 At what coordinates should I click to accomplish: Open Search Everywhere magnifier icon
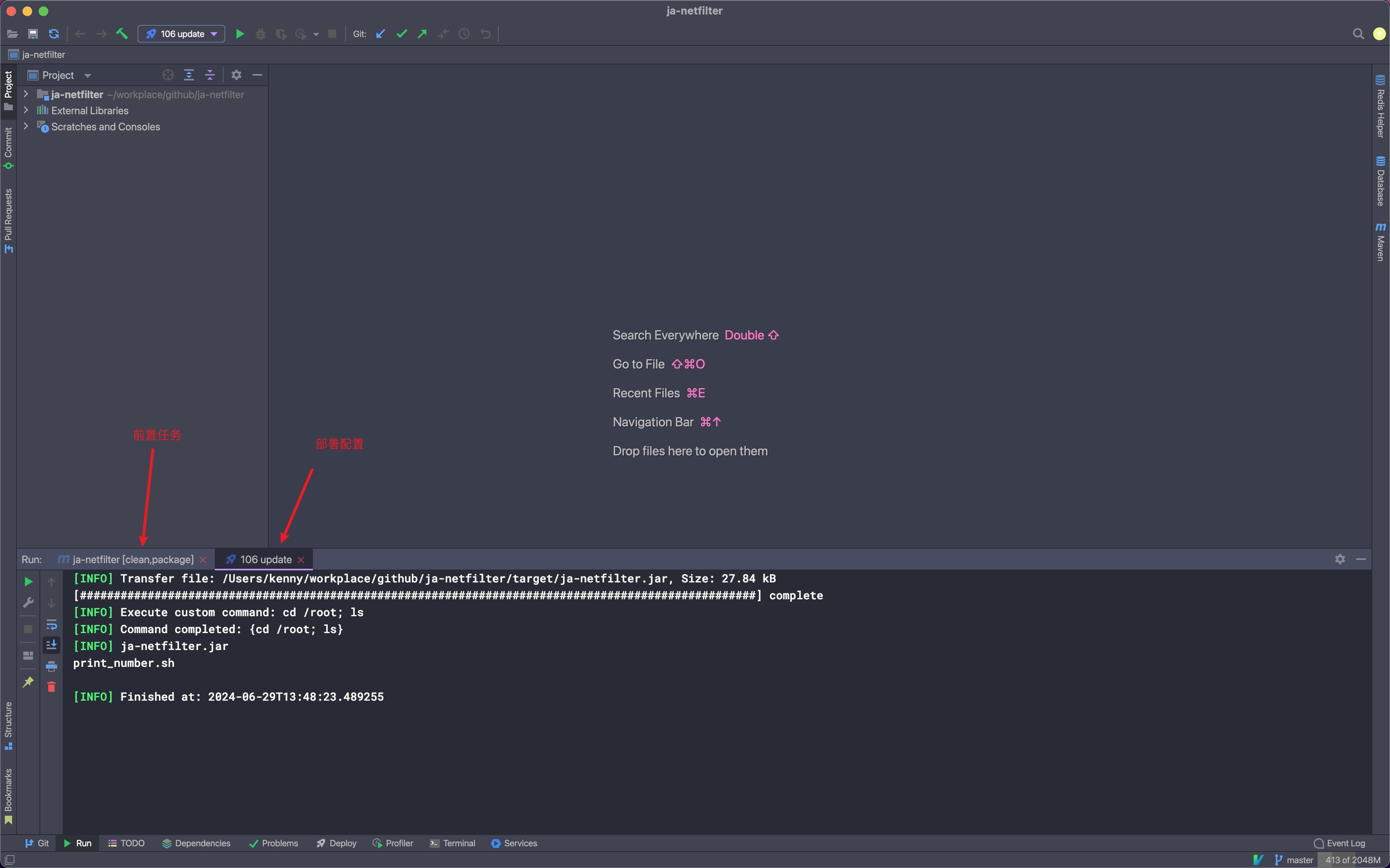pos(1358,34)
